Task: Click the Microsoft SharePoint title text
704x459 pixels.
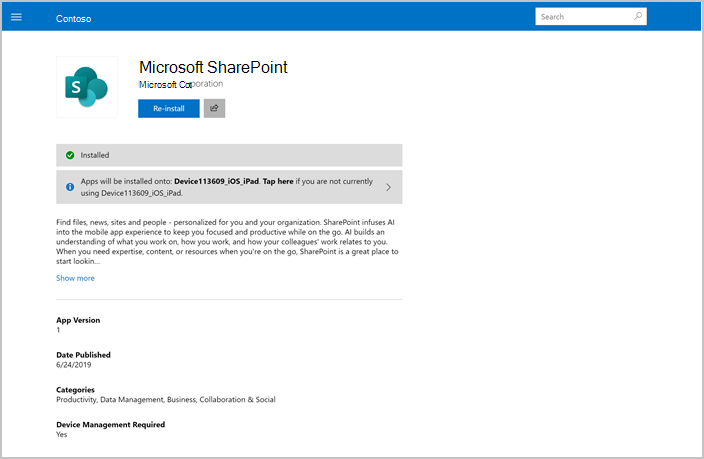Action: click(213, 67)
